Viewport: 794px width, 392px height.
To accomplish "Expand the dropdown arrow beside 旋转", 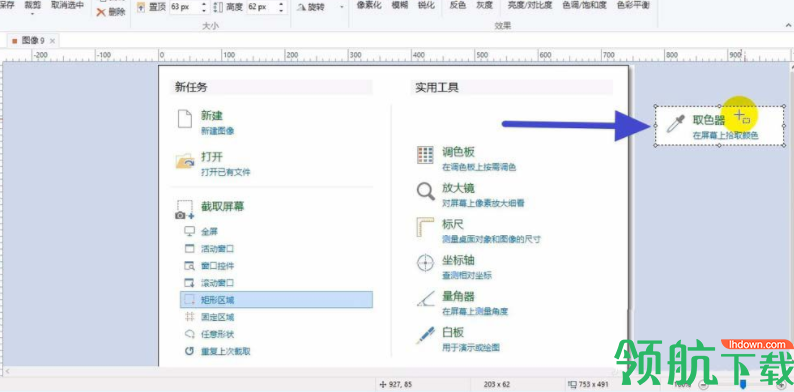I will click(341, 8).
